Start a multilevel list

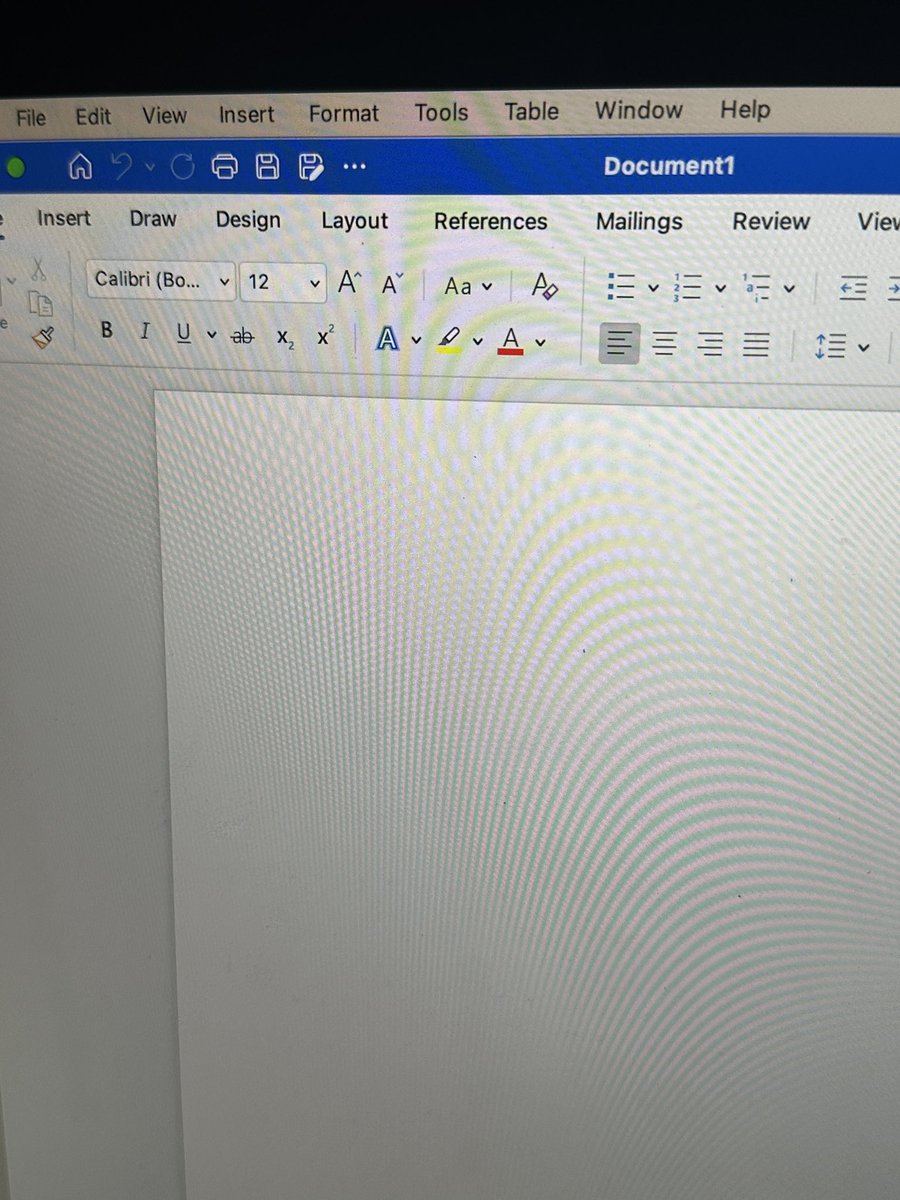[x=756, y=288]
